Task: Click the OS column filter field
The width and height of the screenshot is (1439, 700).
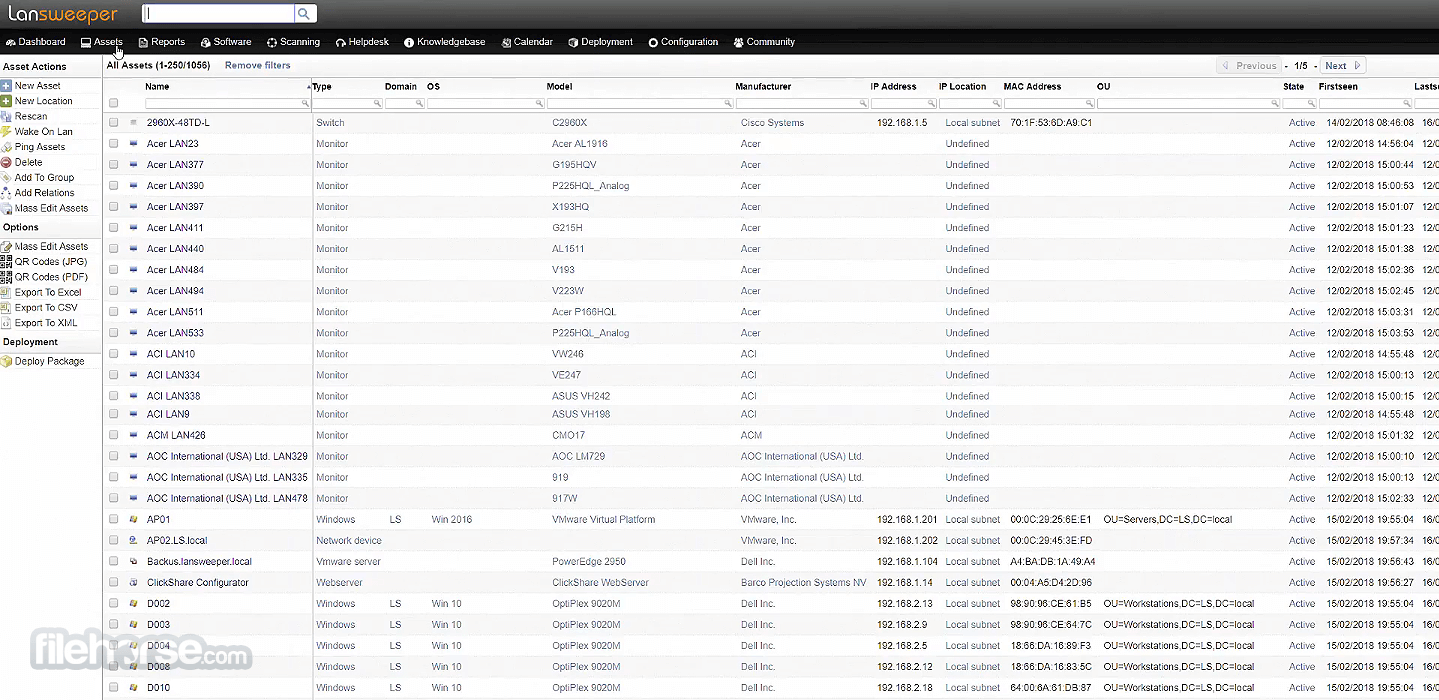Action: (x=485, y=103)
